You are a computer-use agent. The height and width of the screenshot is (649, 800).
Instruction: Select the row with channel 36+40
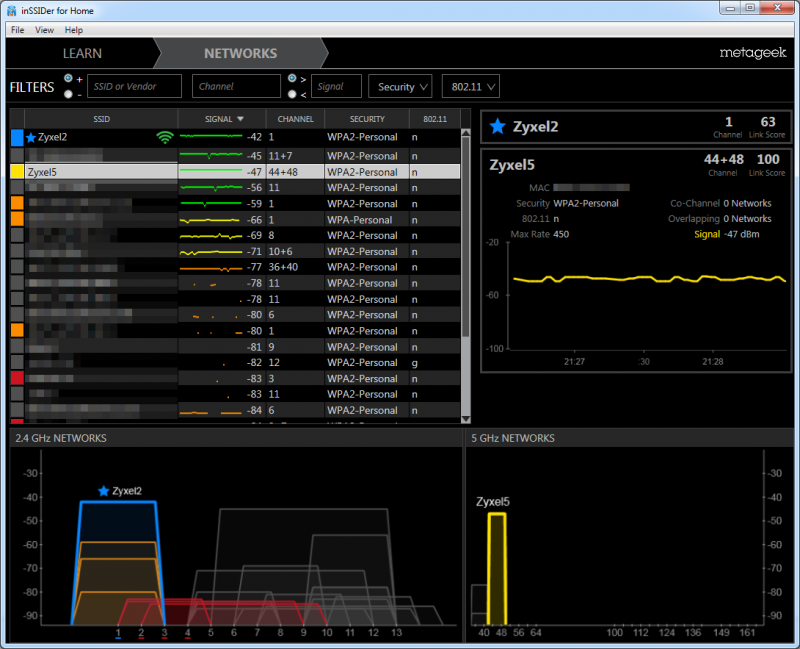pyautogui.click(x=235, y=267)
